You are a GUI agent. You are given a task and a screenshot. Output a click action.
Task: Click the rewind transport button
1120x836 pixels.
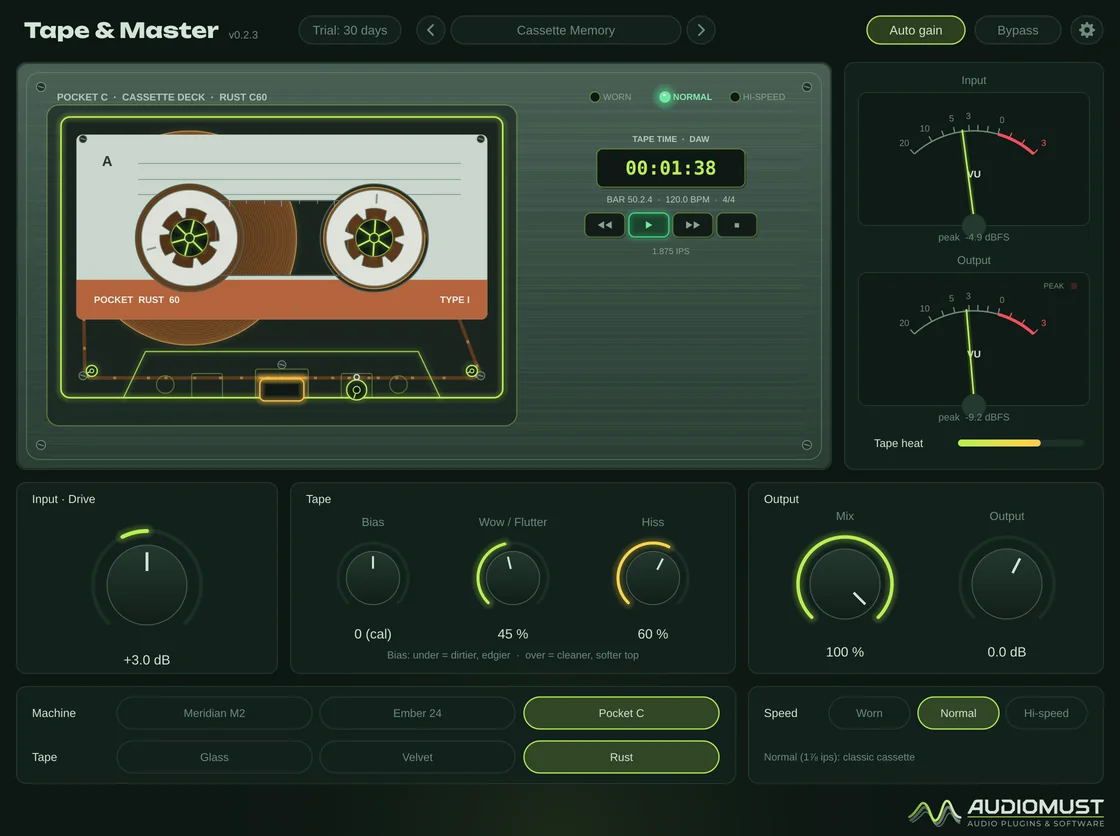pyautogui.click(x=605, y=225)
